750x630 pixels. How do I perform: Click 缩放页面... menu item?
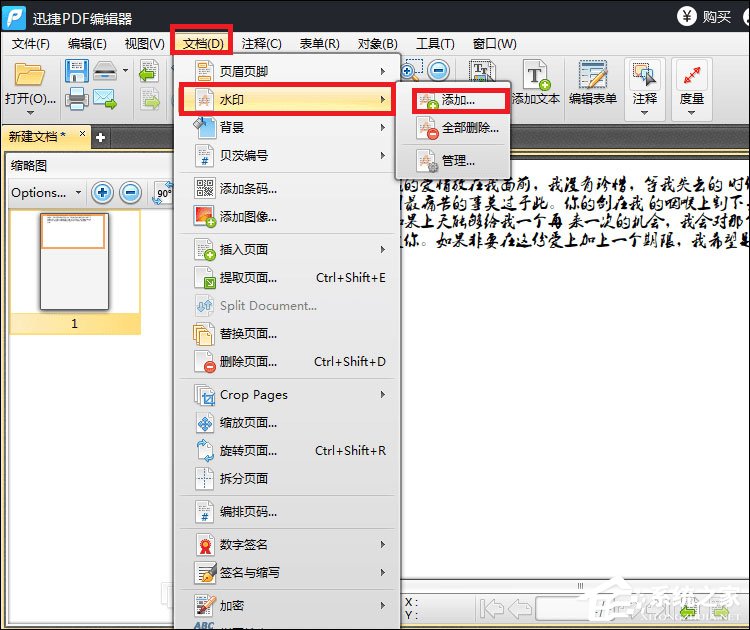(x=288, y=423)
